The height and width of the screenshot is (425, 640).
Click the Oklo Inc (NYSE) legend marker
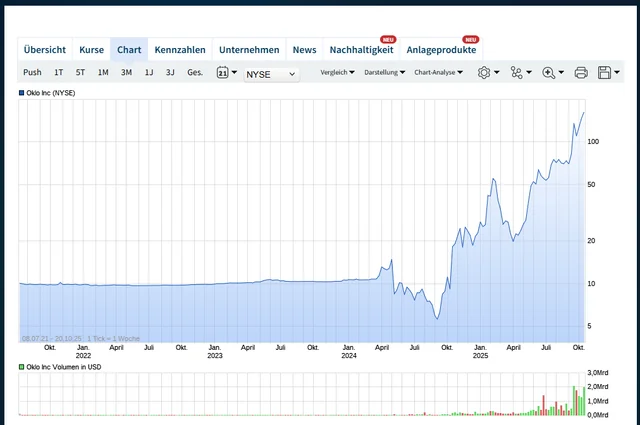21,93
